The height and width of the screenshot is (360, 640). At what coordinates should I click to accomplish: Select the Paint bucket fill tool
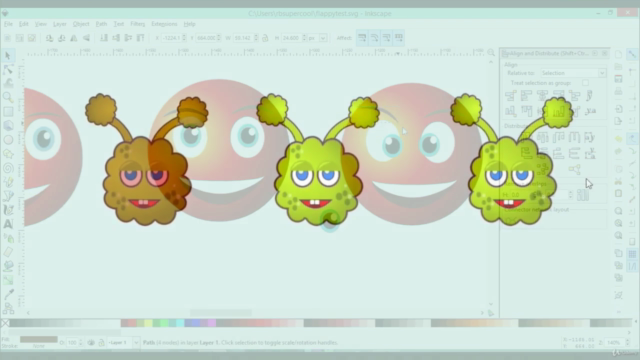pyautogui.click(x=8, y=266)
